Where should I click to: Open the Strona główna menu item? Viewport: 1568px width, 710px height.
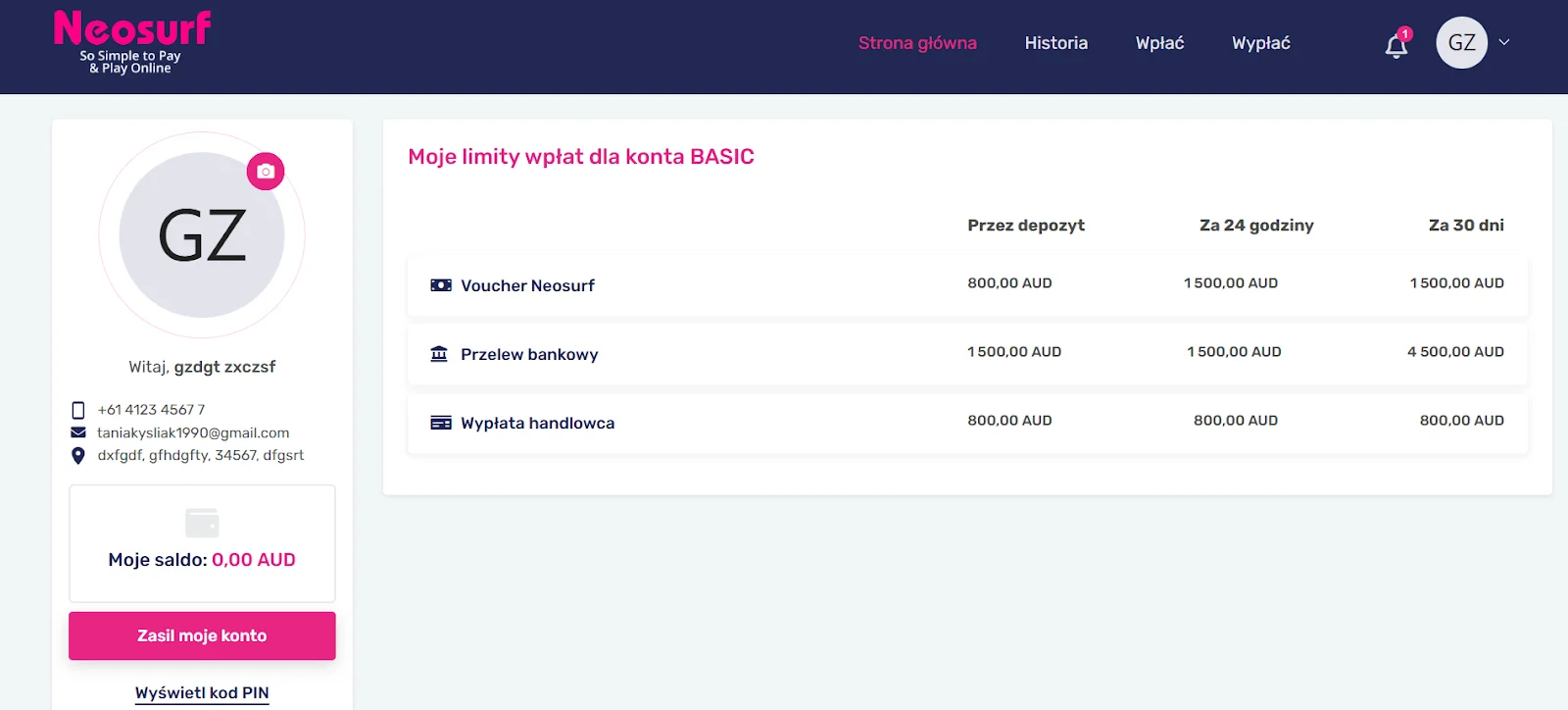pyautogui.click(x=917, y=43)
